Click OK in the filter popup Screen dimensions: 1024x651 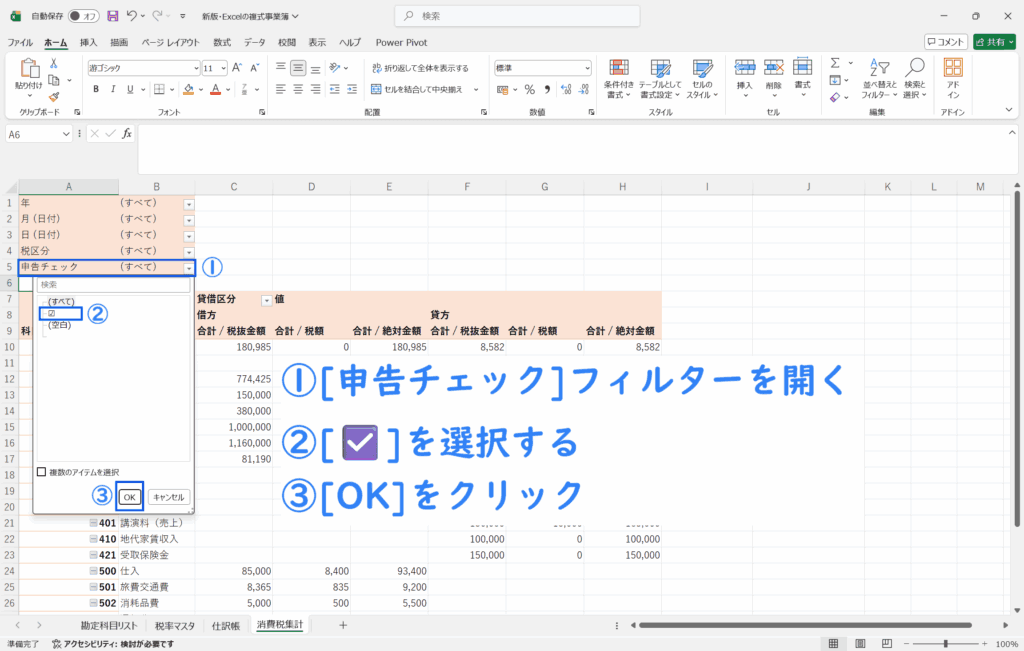[x=129, y=496]
